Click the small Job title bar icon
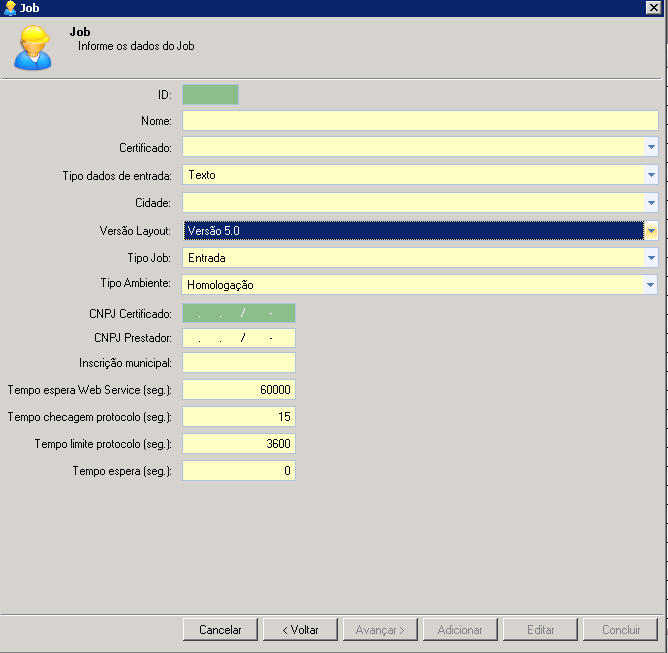Screen dimensions: 668x653 [x=9, y=8]
